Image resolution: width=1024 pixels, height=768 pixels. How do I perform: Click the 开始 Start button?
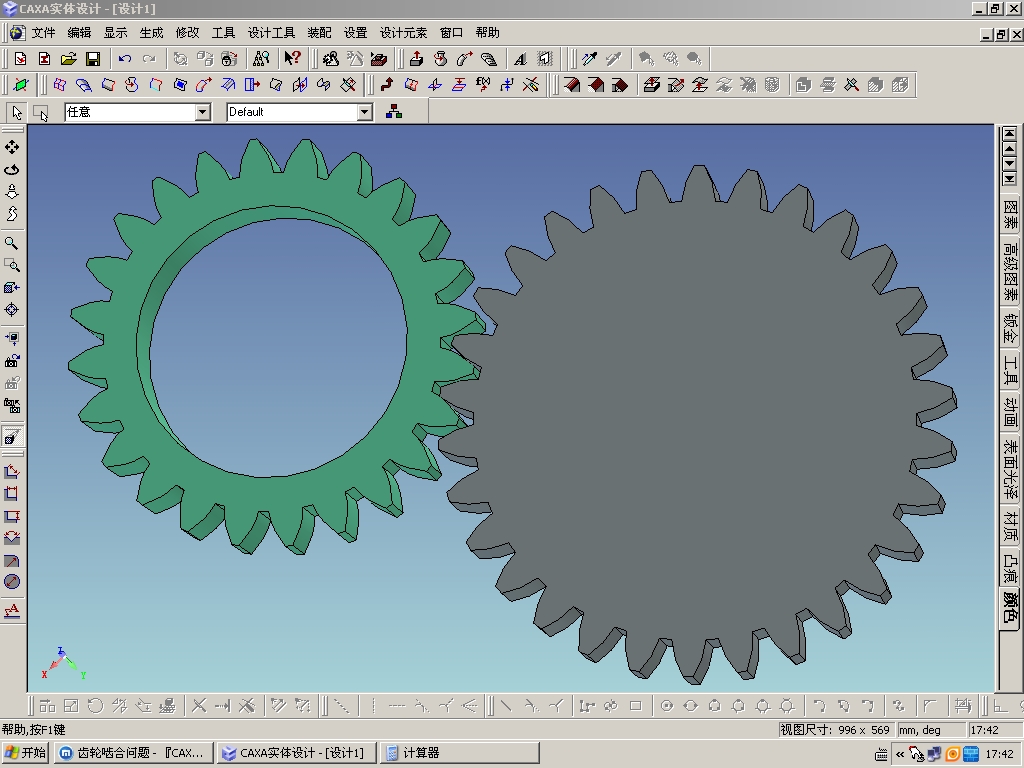26,753
